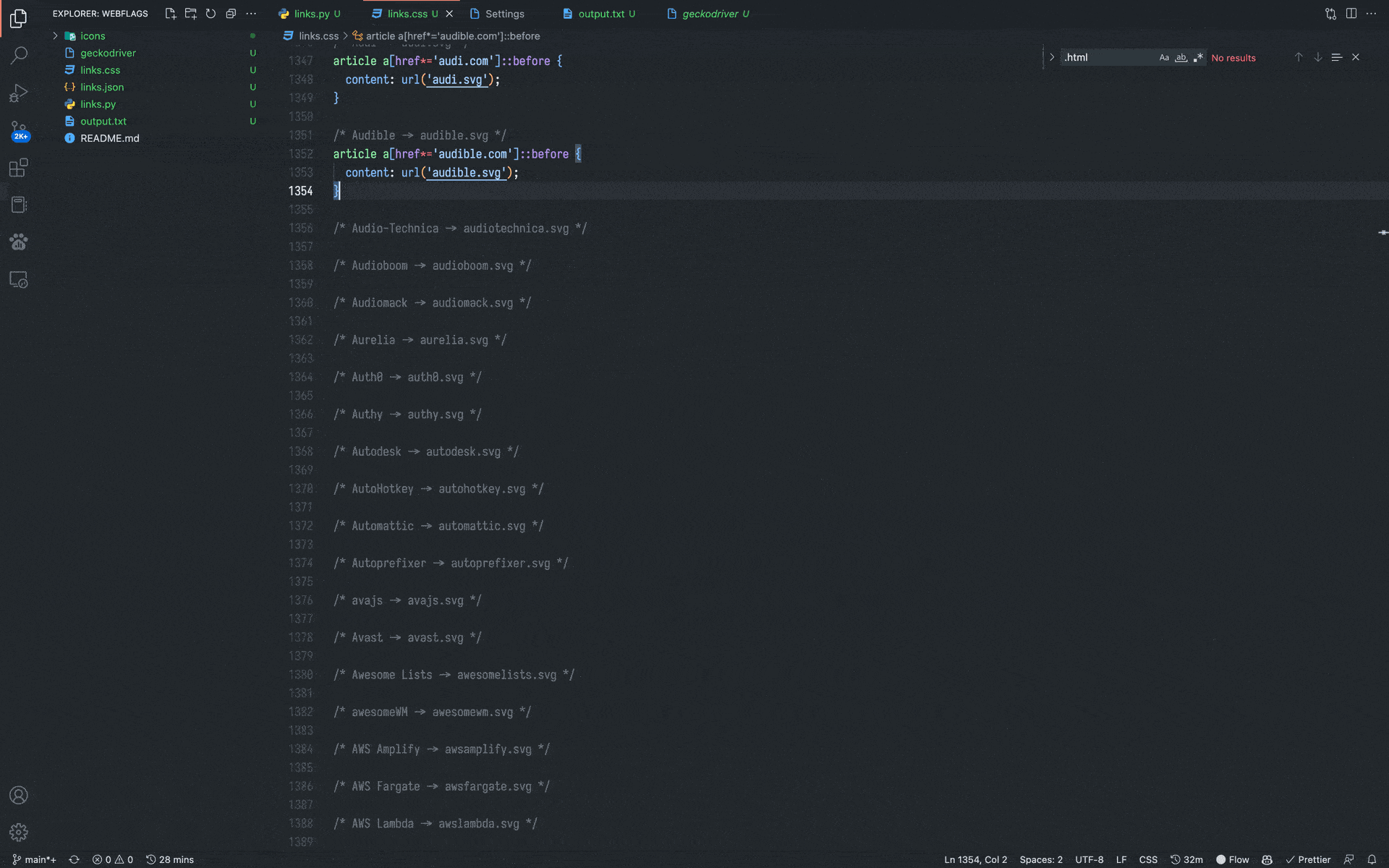Open Run and Debug view
Image resolution: width=1389 pixels, height=868 pixels.
tap(19, 93)
